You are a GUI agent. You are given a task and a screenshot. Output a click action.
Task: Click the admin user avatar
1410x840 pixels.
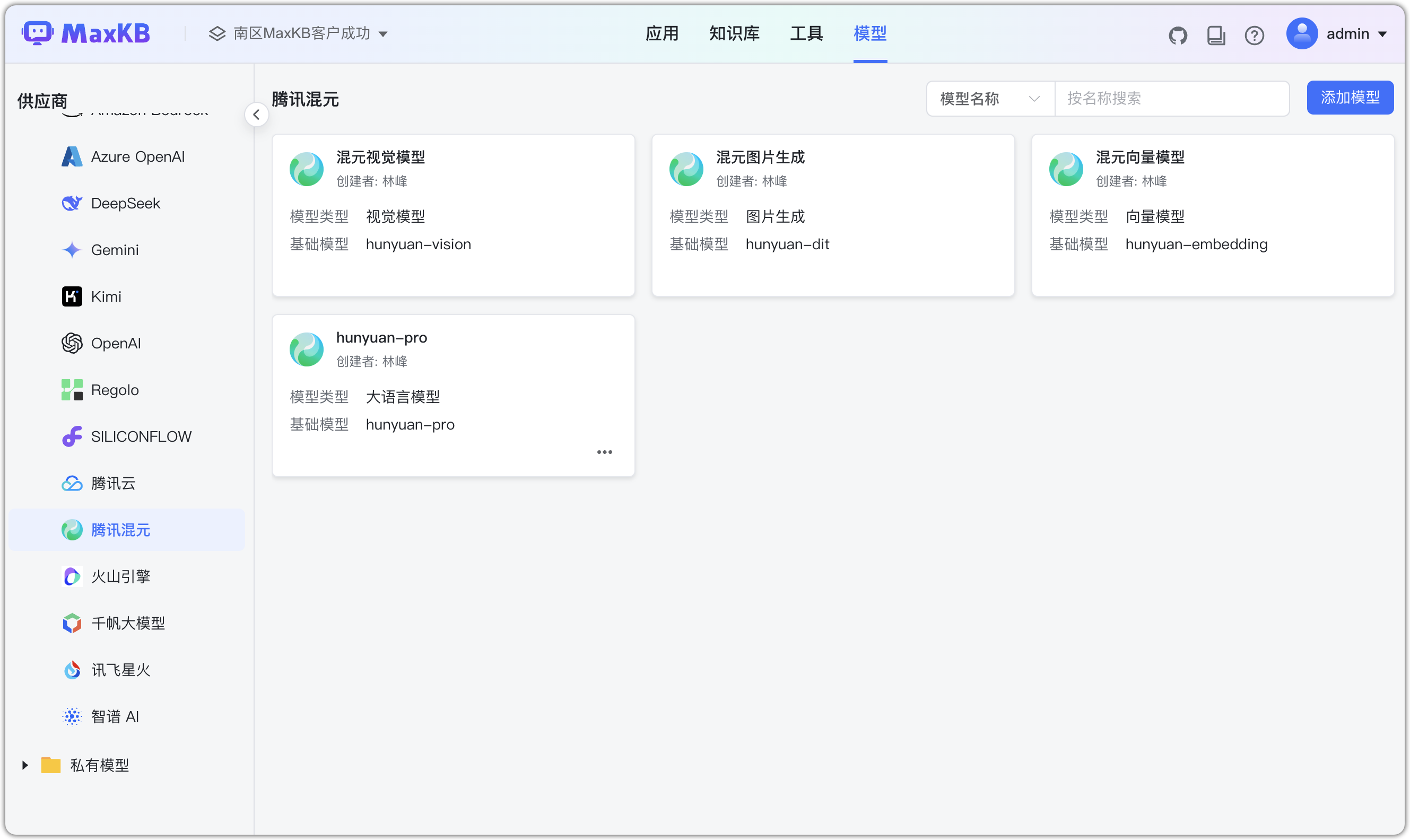pyautogui.click(x=1301, y=33)
